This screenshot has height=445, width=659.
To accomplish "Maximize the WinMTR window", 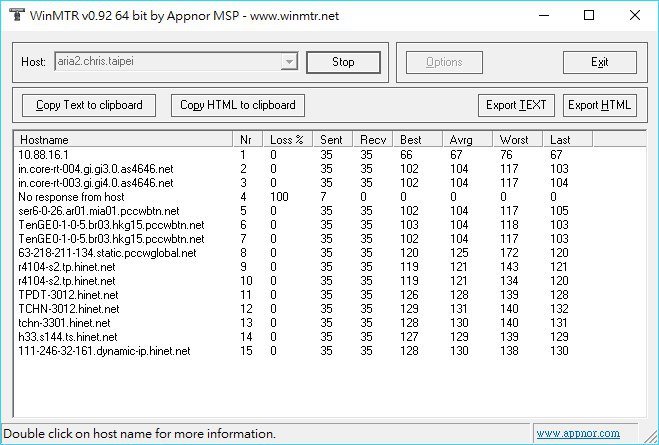I will point(589,16).
